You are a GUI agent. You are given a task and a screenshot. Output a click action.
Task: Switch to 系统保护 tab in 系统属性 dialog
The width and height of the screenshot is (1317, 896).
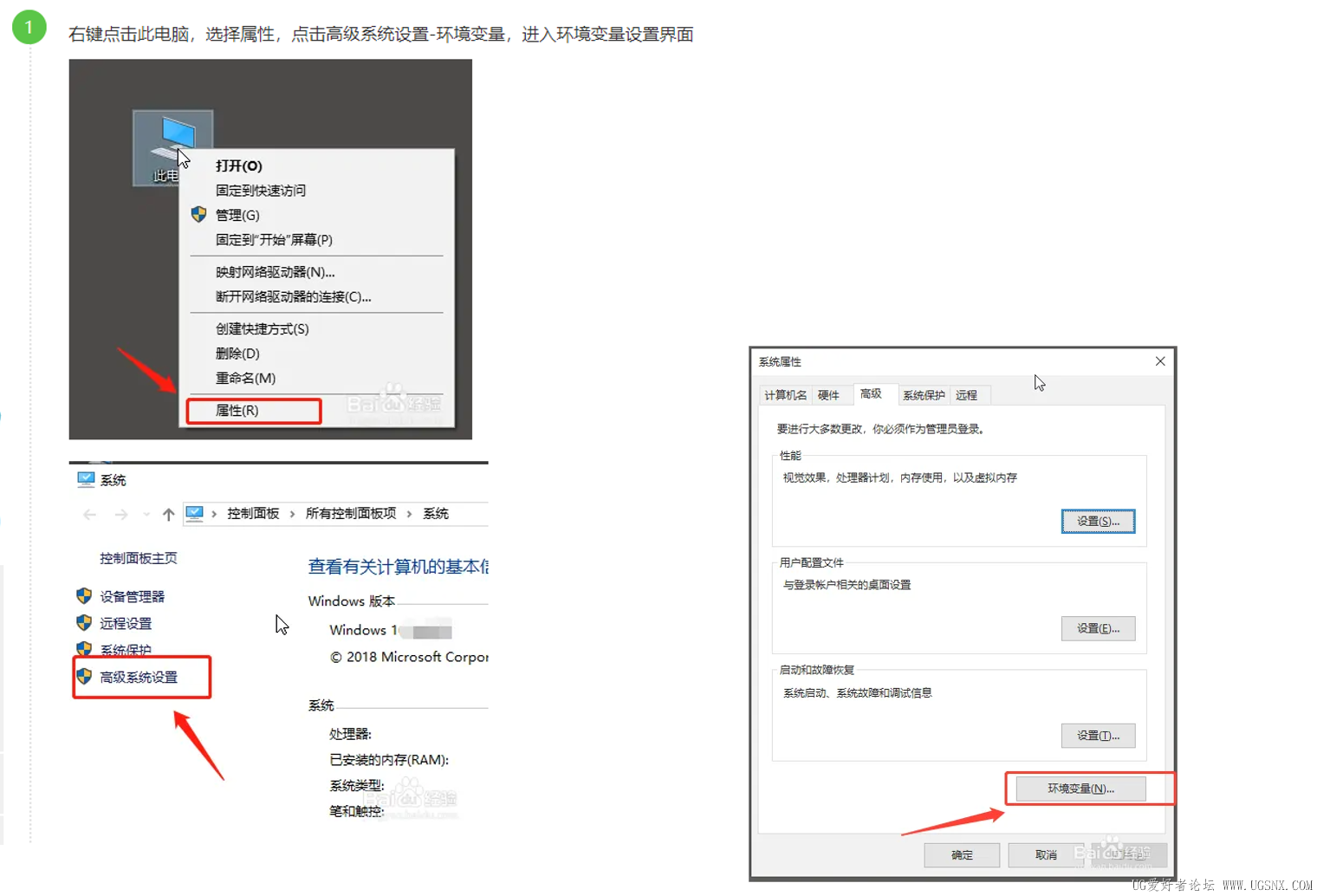pyautogui.click(x=924, y=395)
